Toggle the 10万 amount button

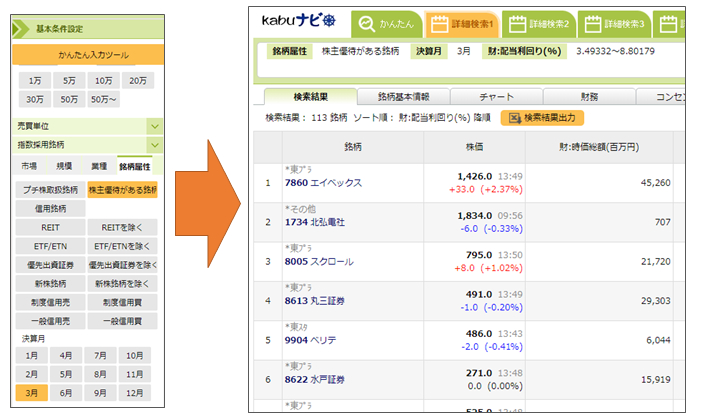pyautogui.click(x=104, y=81)
